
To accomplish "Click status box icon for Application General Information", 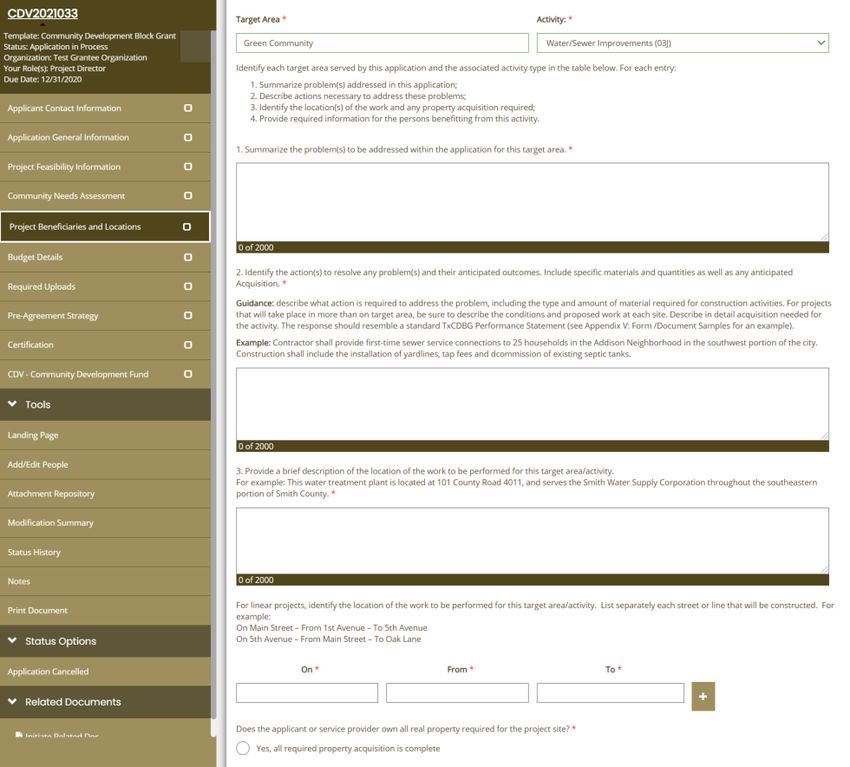I will point(188,137).
